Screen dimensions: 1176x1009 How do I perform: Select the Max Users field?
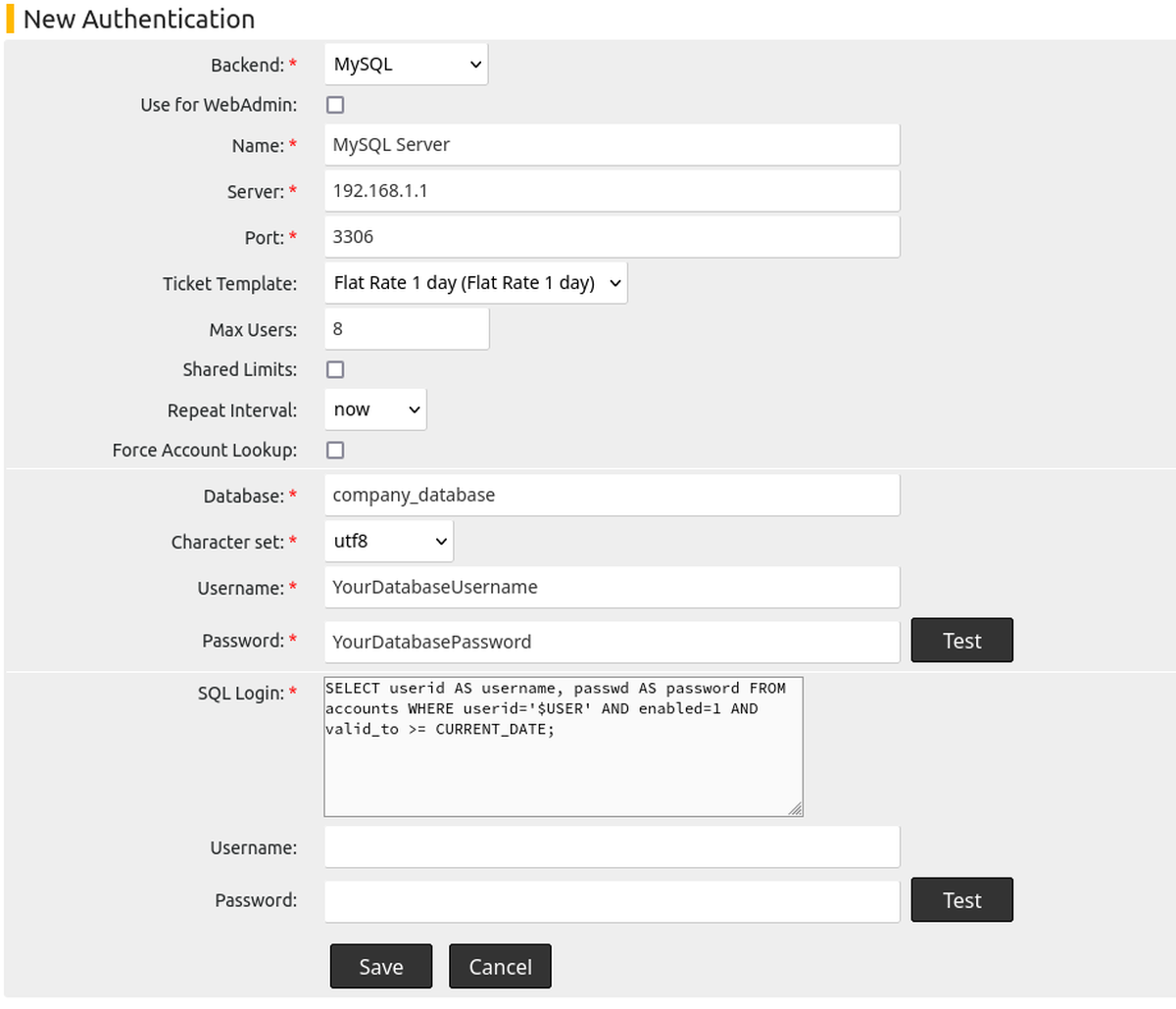tap(406, 328)
